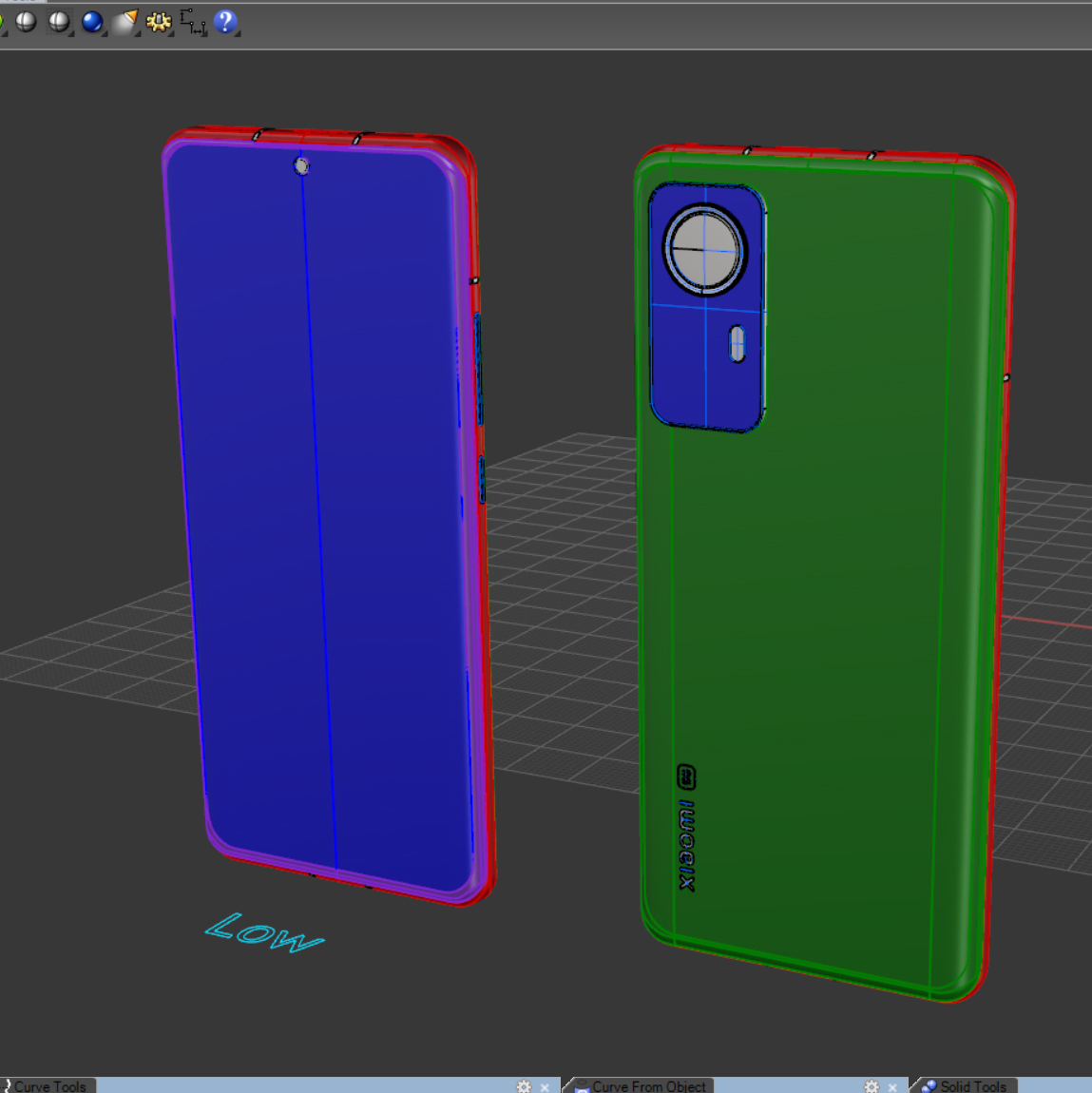Select the Dimension tool icon
1092x1093 pixels.
(192, 21)
